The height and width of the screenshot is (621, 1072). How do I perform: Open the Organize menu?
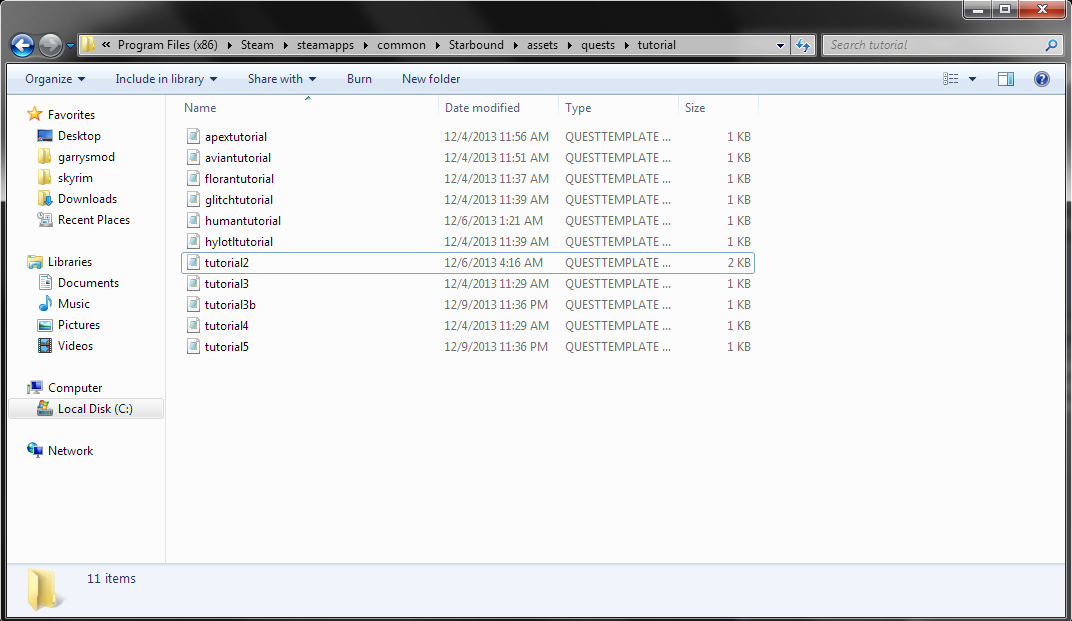(55, 79)
